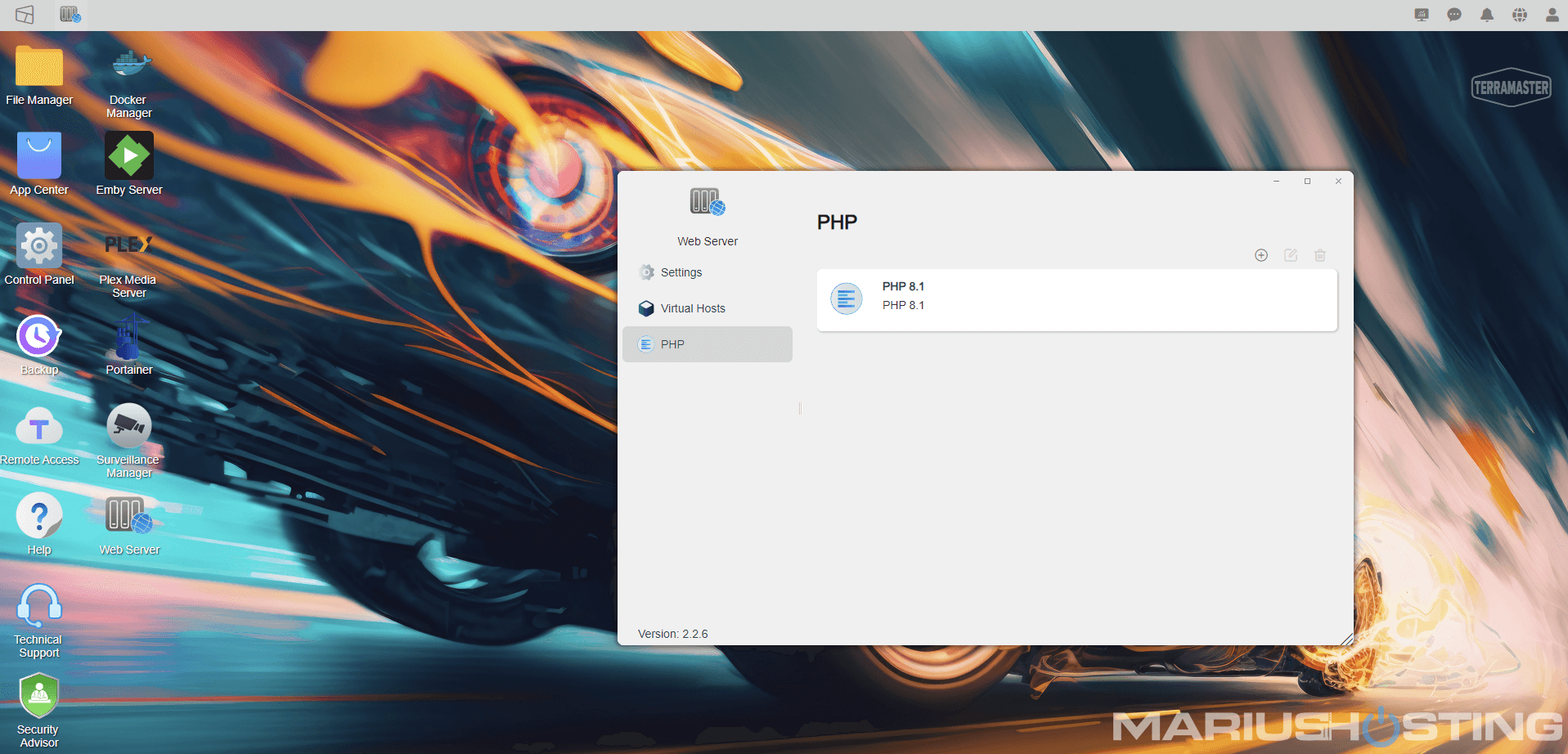
Task: Click Web Server taskbar icon in top bar
Action: 70,15
